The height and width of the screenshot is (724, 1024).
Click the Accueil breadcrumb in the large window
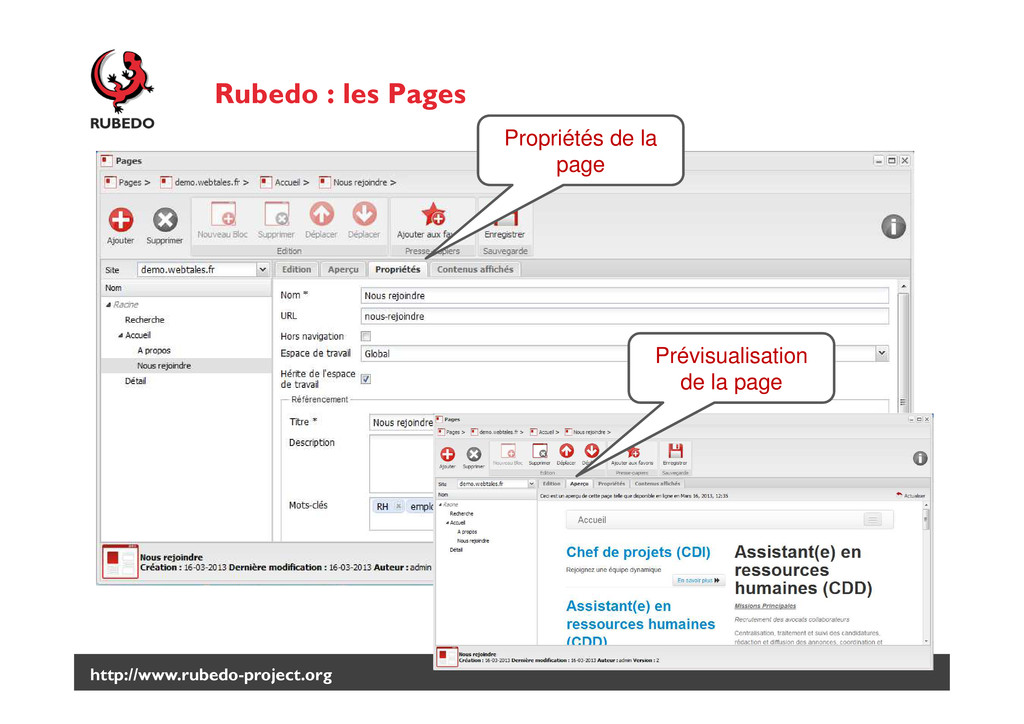[x=287, y=182]
